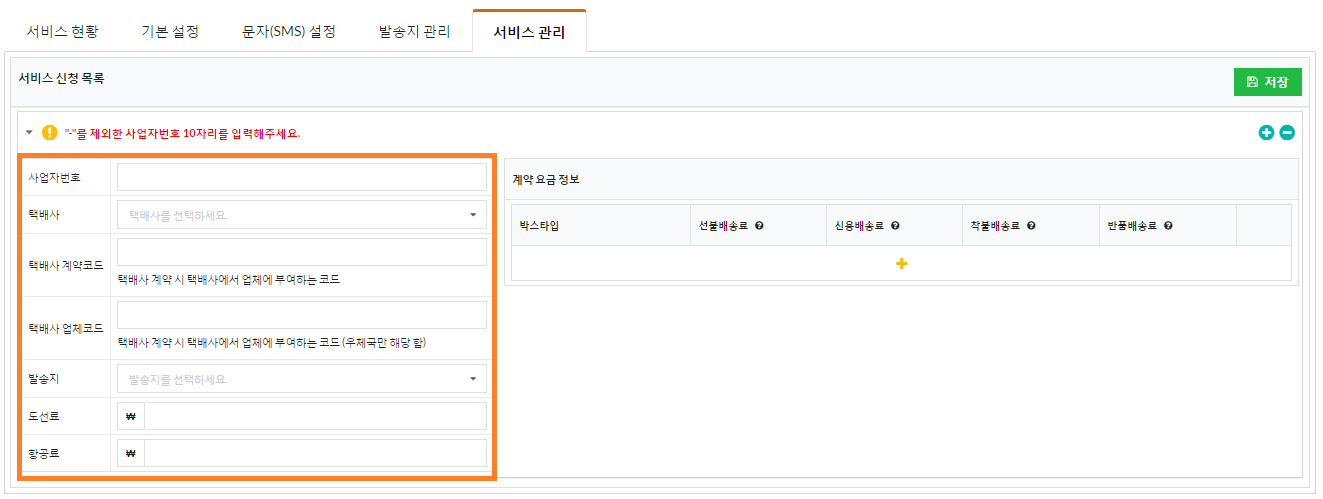Click help icon next to 반품배송료
Screen dimensions: 1323x499
point(1167,226)
